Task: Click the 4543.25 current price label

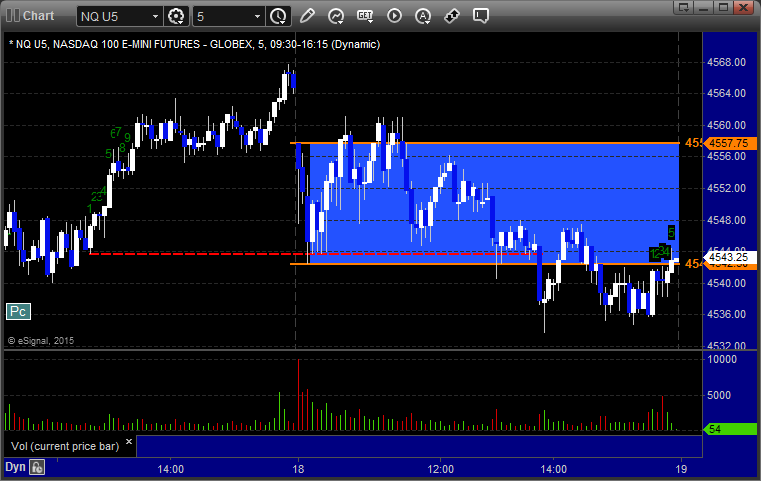Action: click(729, 257)
